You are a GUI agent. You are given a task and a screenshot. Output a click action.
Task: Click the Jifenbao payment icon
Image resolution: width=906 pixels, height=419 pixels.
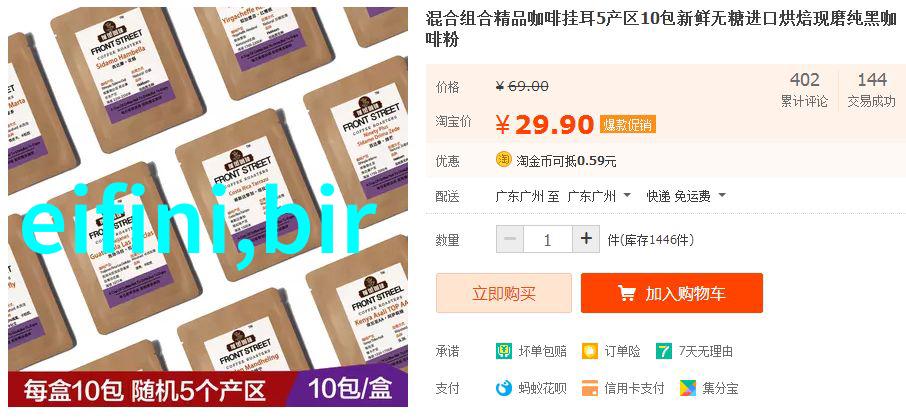click(x=688, y=388)
